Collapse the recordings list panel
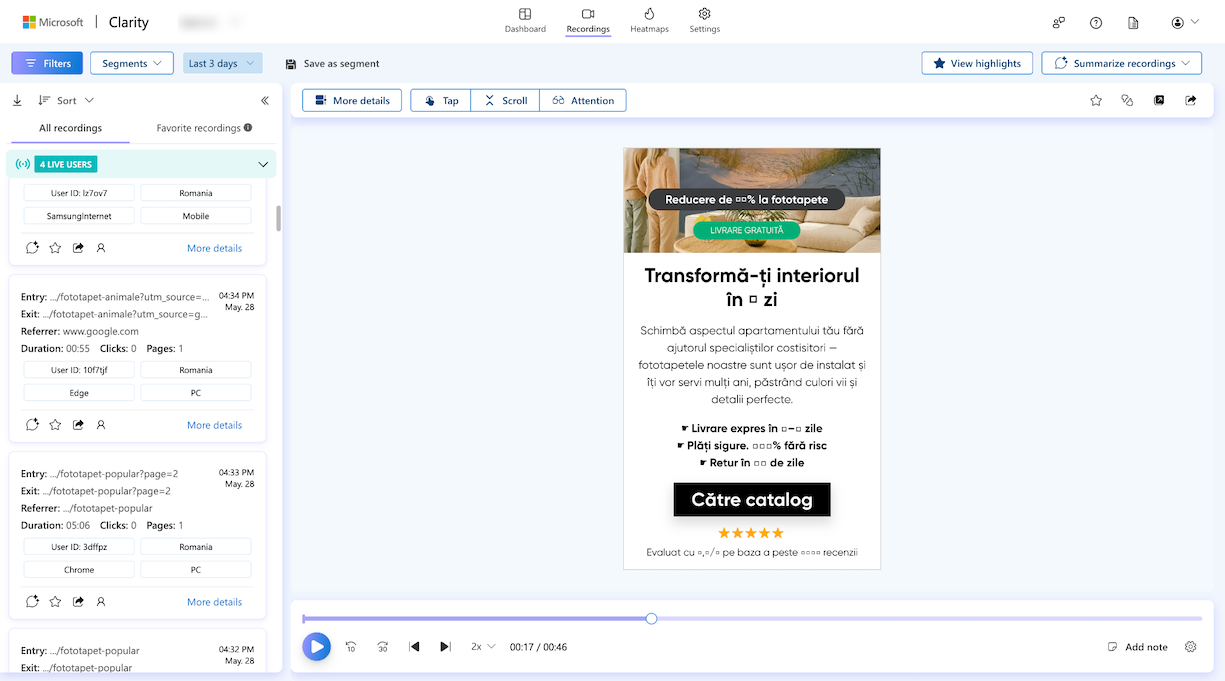The image size is (1225, 681). pyautogui.click(x=265, y=100)
